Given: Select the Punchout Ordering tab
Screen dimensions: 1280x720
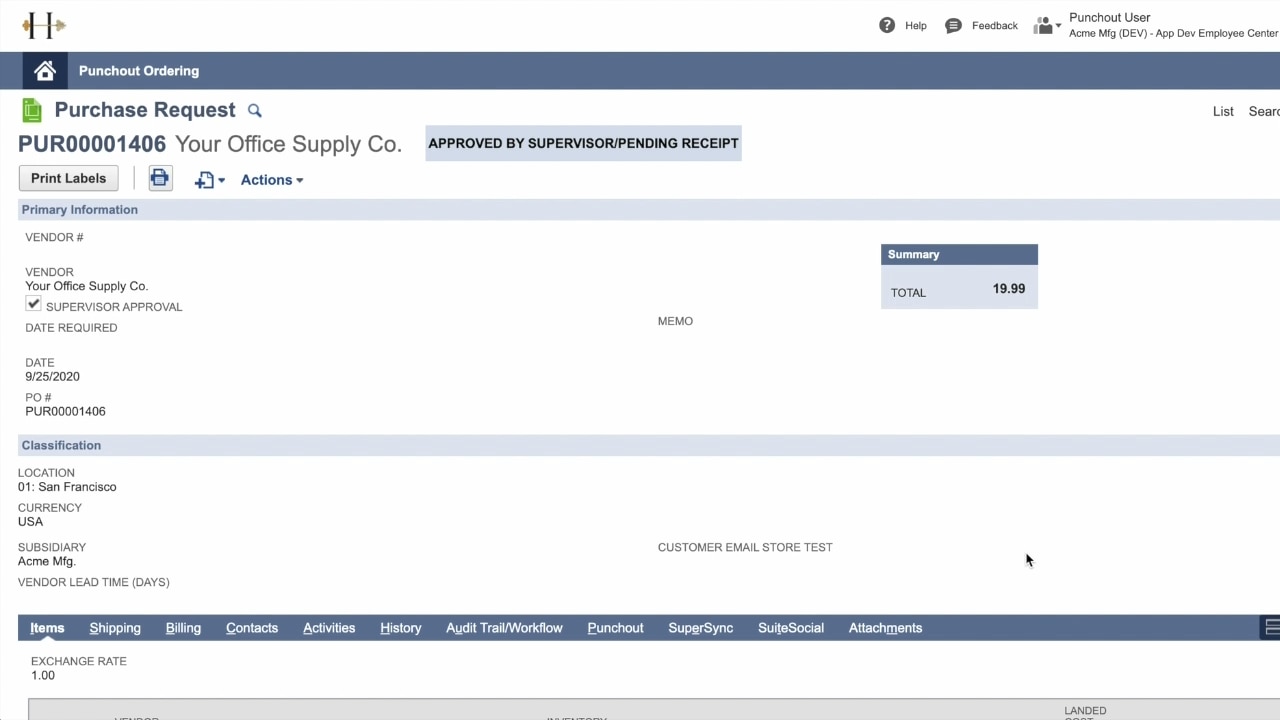Looking at the screenshot, I should point(138,70).
